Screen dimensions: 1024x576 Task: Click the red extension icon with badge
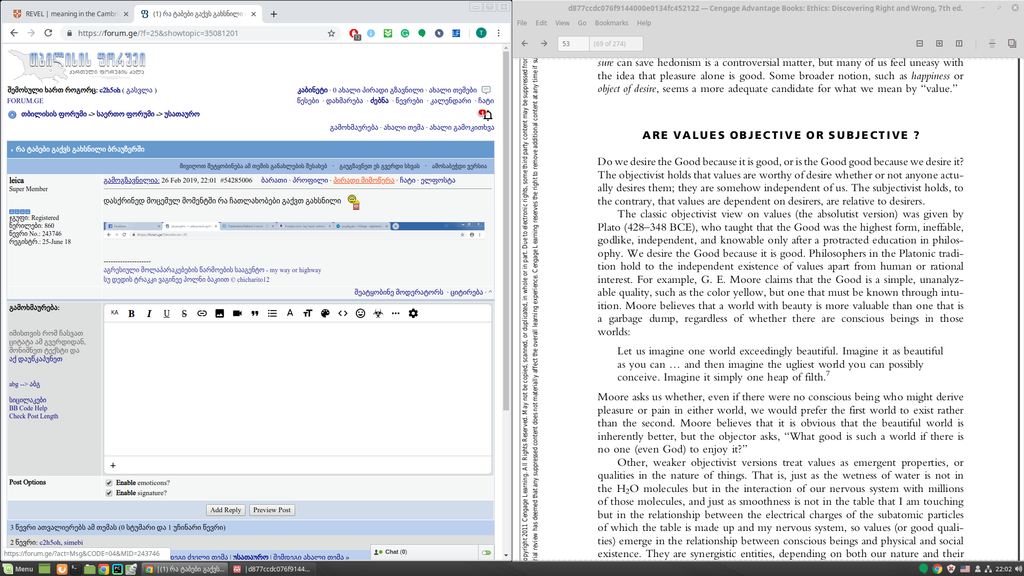[x=354, y=33]
